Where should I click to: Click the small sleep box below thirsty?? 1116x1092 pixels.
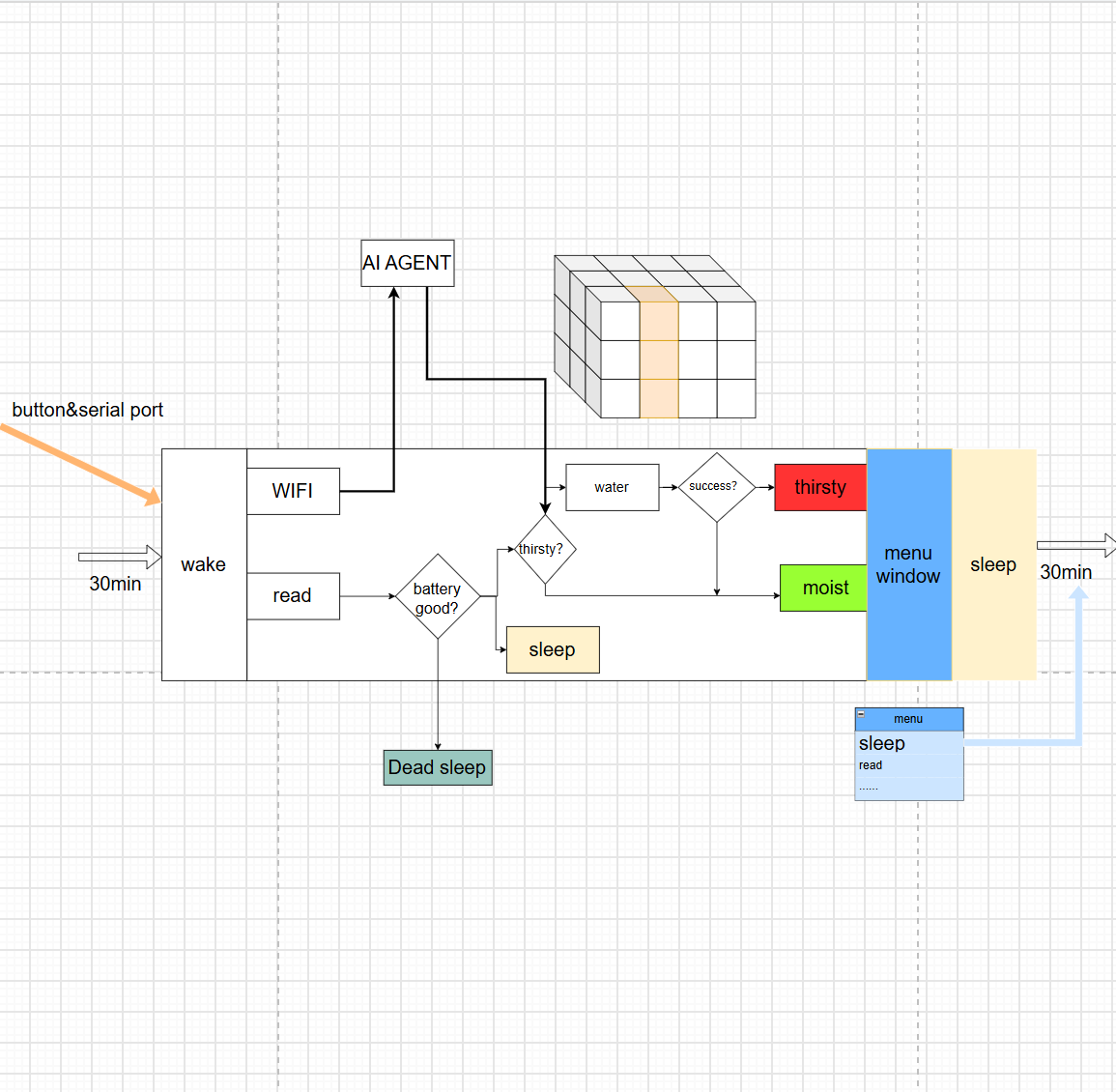tap(553, 650)
